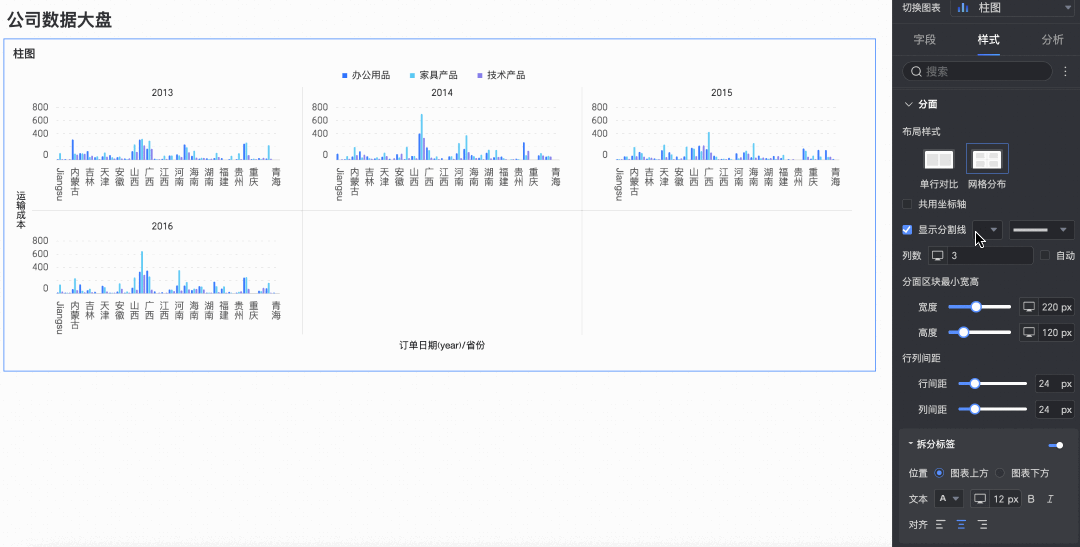Align split labels to the left

click(940, 525)
